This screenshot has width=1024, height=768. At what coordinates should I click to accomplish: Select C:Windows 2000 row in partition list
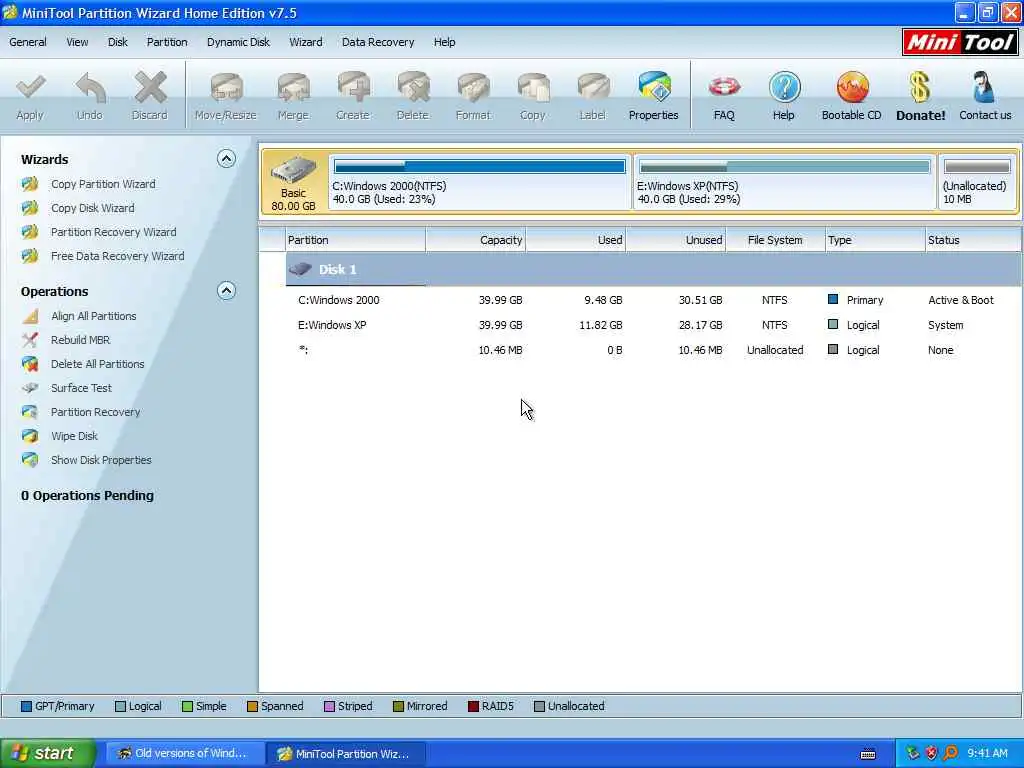[653, 300]
